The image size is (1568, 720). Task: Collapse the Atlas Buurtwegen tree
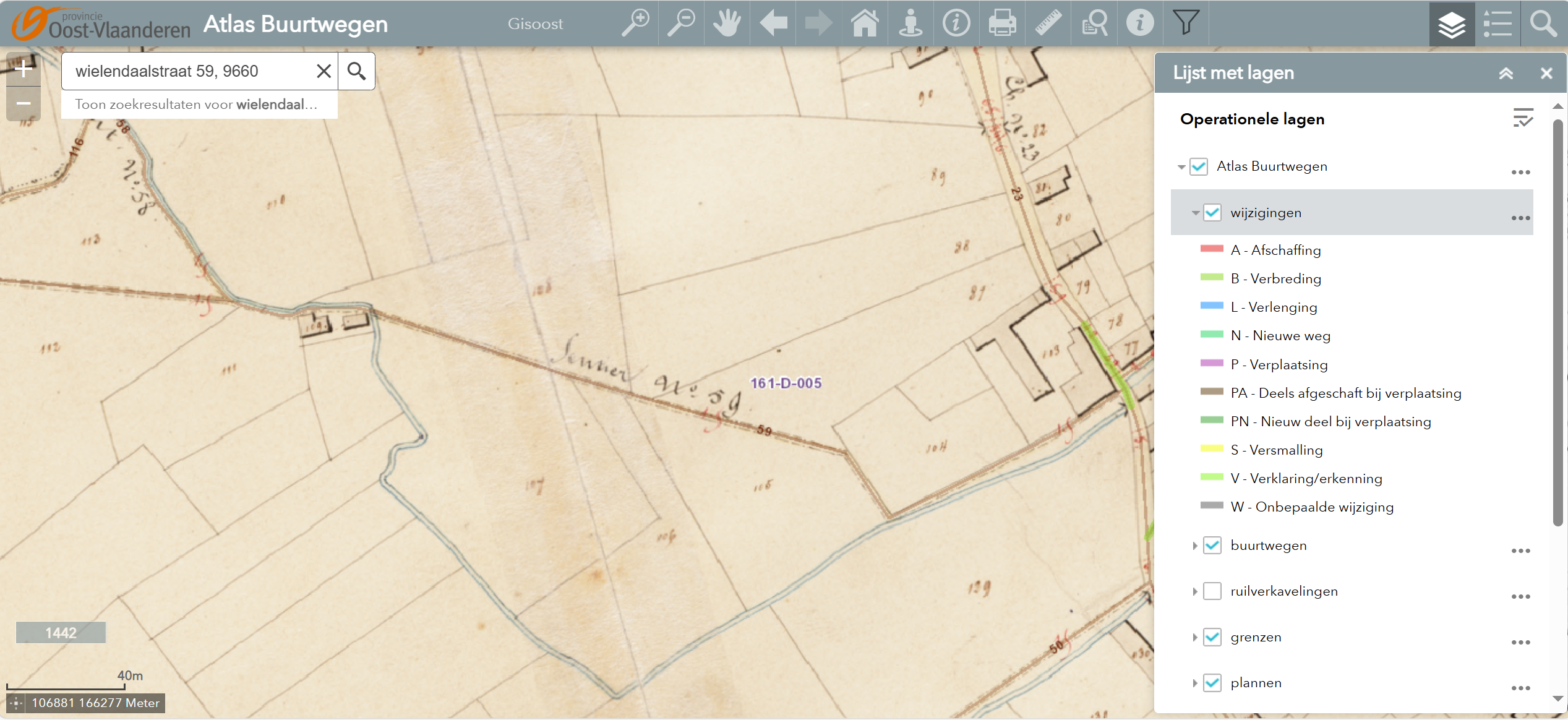click(x=1181, y=167)
